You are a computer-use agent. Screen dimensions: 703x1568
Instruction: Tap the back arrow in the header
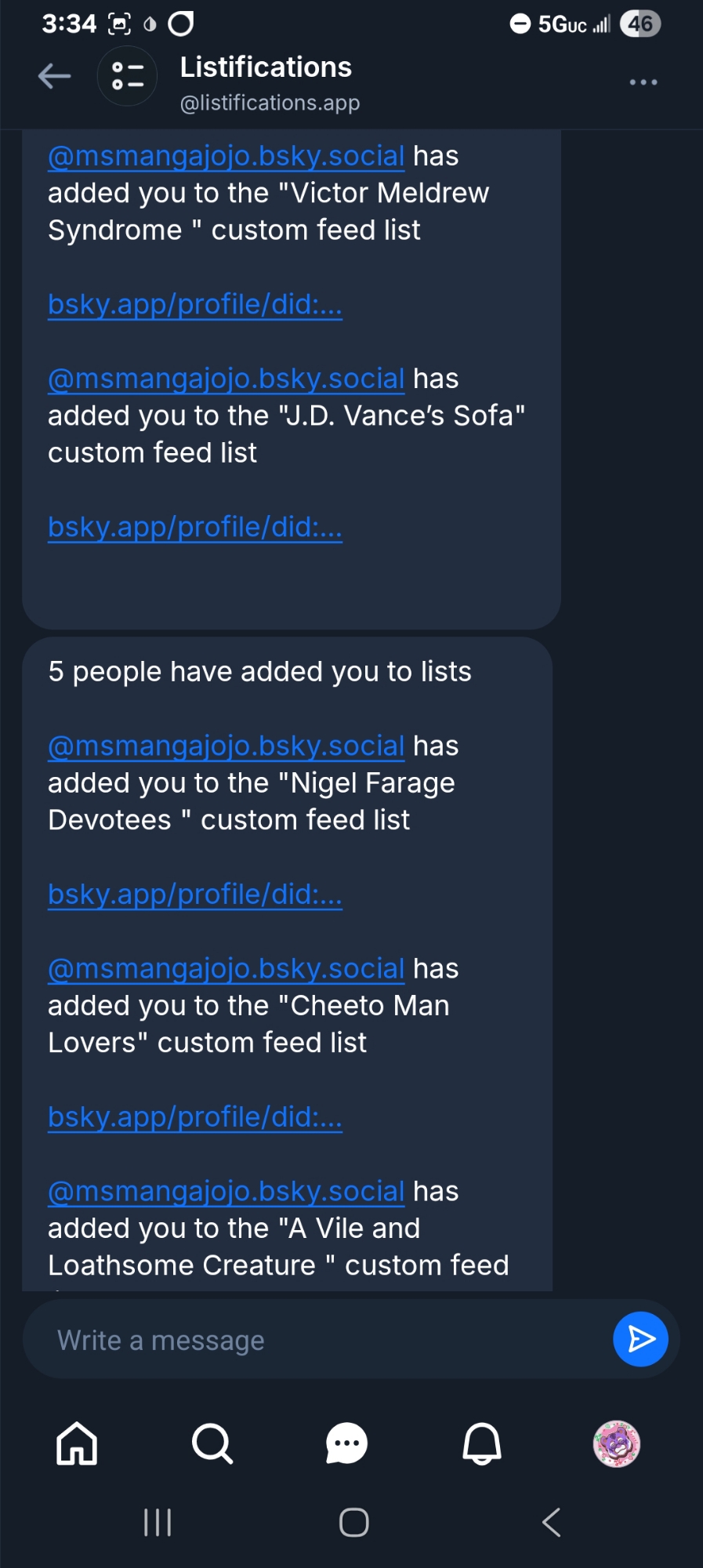click(55, 77)
